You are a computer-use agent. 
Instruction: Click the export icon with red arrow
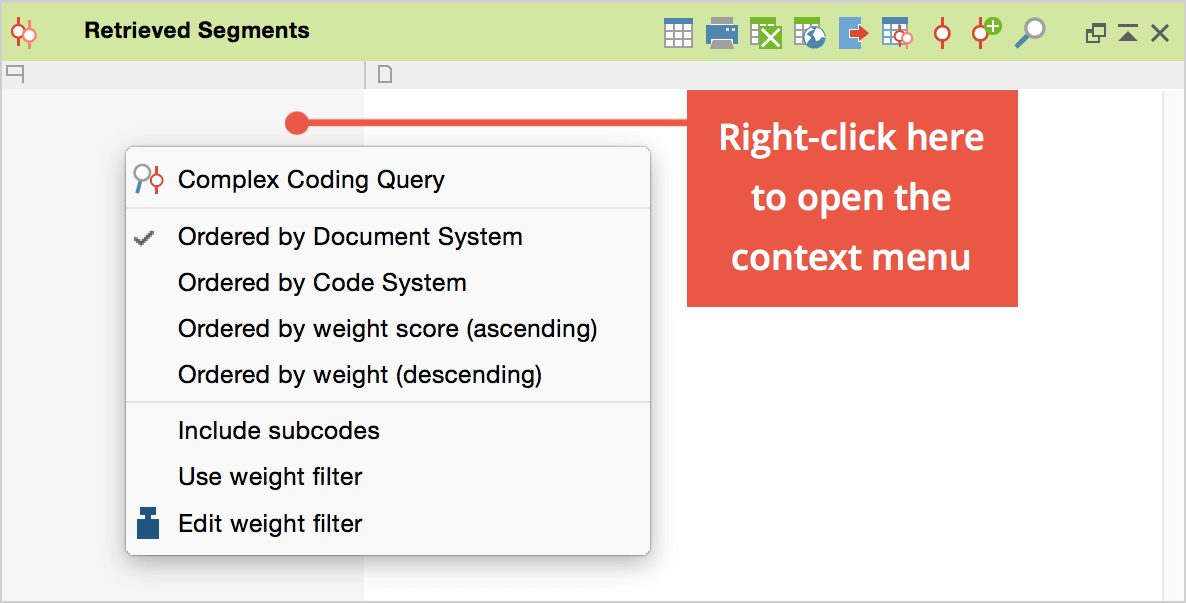[854, 33]
